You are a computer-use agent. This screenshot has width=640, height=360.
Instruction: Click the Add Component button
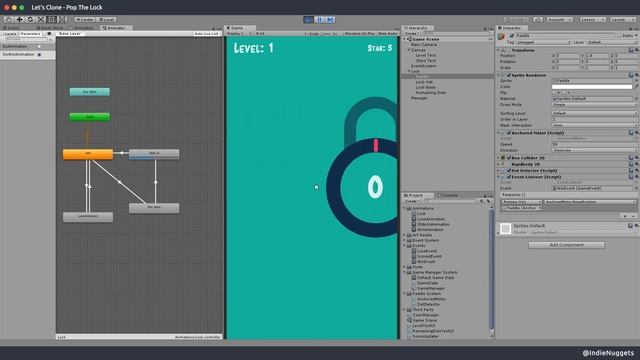pos(567,245)
